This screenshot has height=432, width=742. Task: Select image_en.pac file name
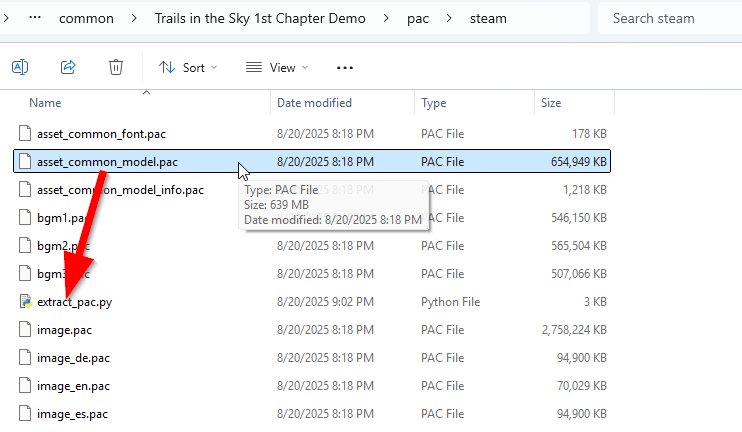pos(73,386)
